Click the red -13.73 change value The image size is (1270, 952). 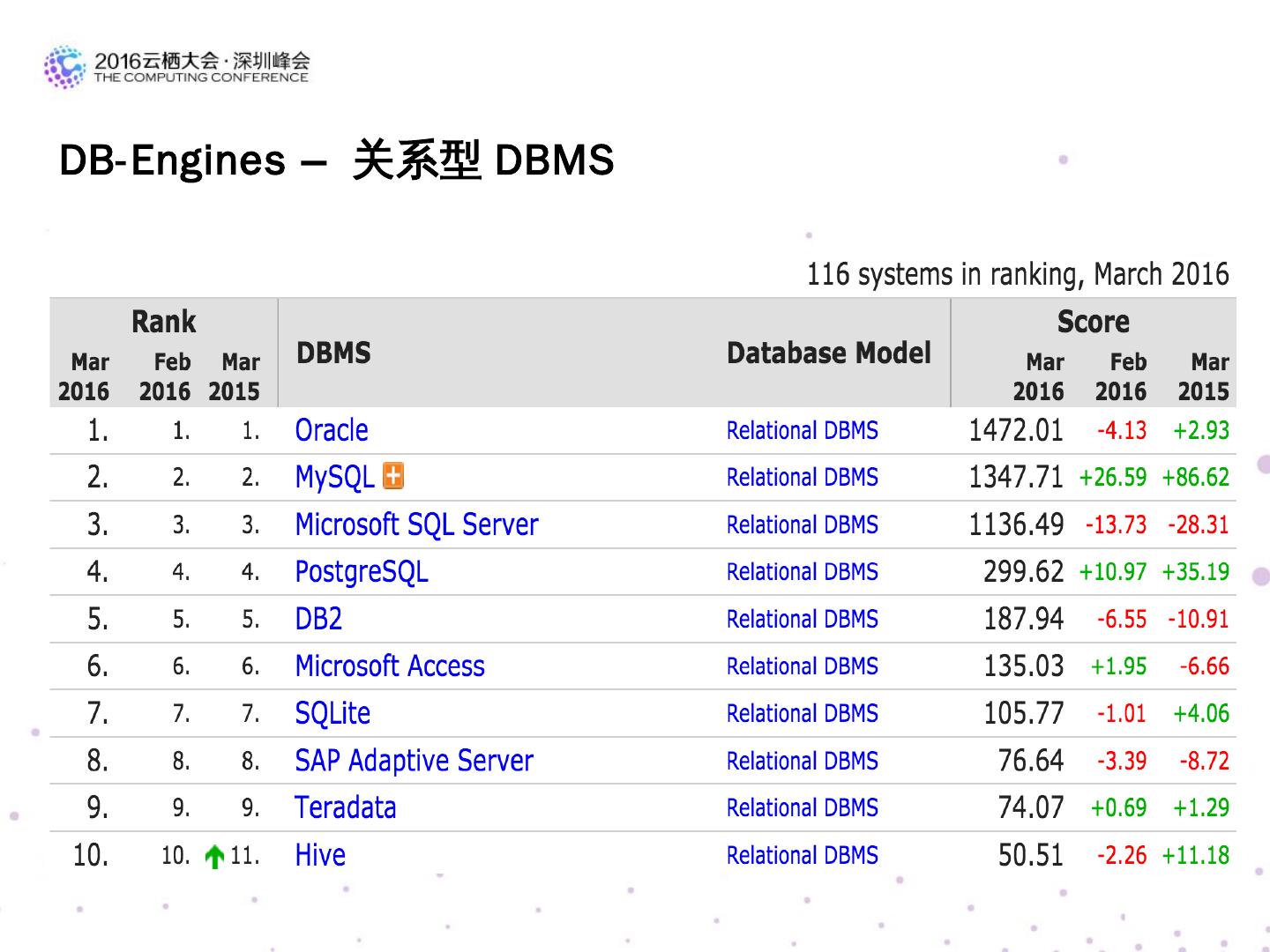[1117, 524]
